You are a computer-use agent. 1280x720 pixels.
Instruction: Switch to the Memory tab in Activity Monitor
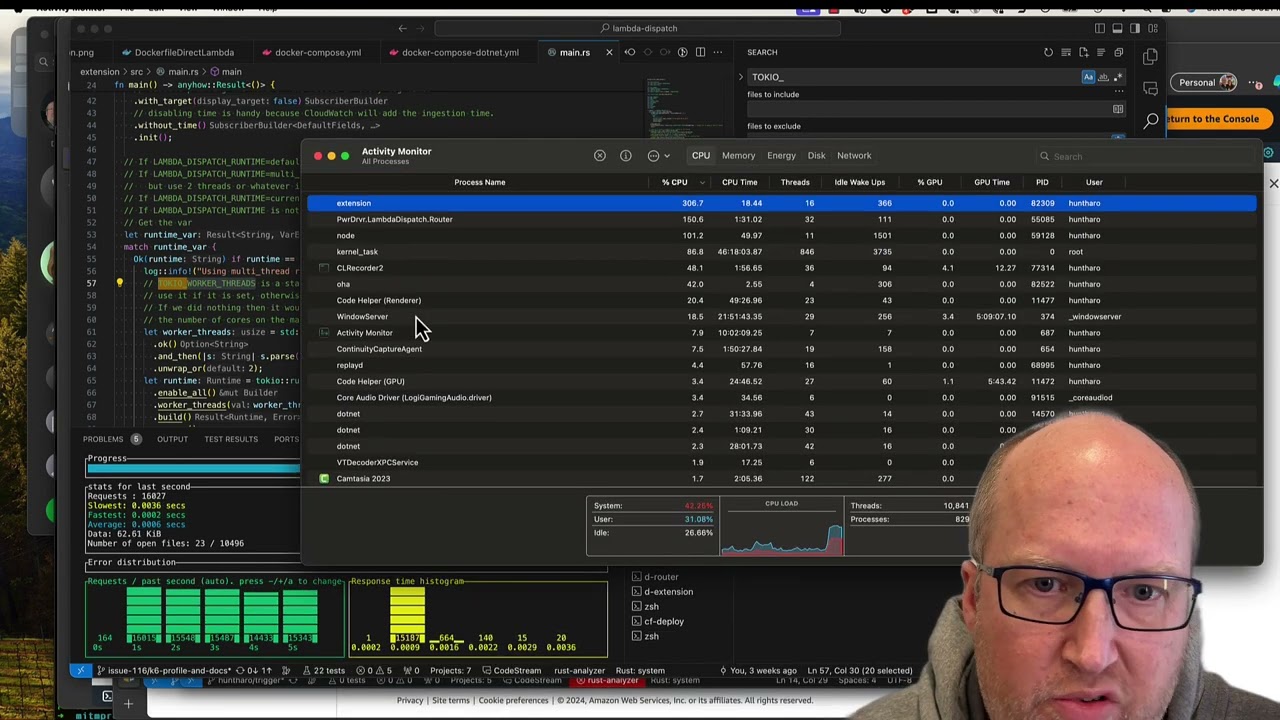(x=738, y=156)
